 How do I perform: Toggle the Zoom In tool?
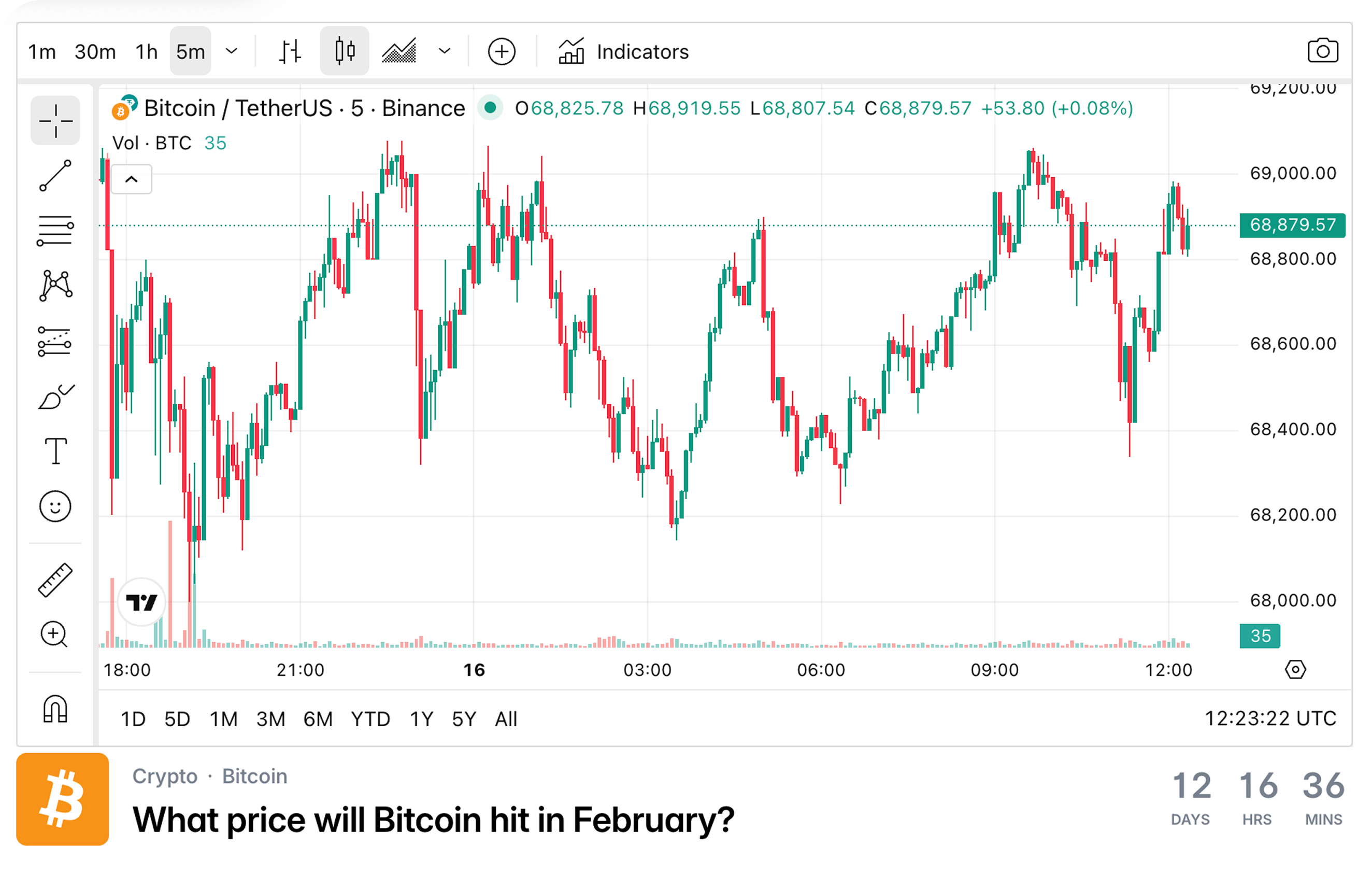[x=55, y=634]
